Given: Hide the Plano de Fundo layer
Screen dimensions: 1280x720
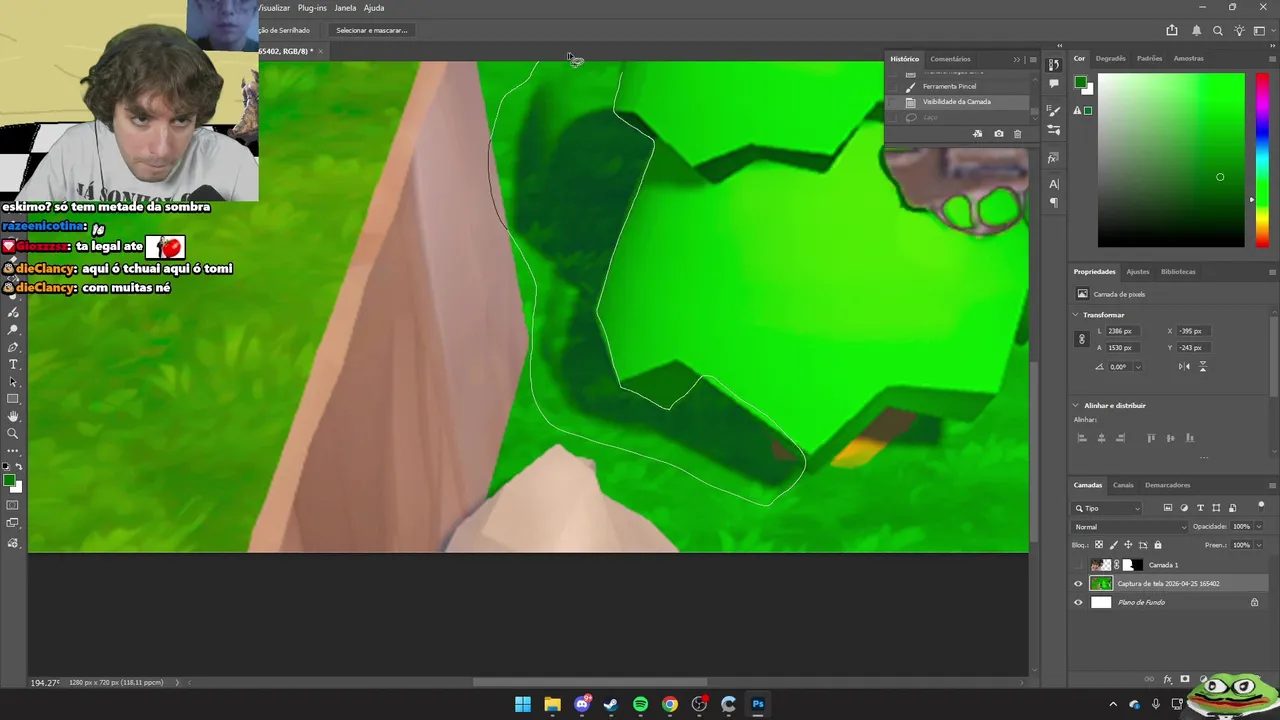Looking at the screenshot, I should tap(1078, 603).
